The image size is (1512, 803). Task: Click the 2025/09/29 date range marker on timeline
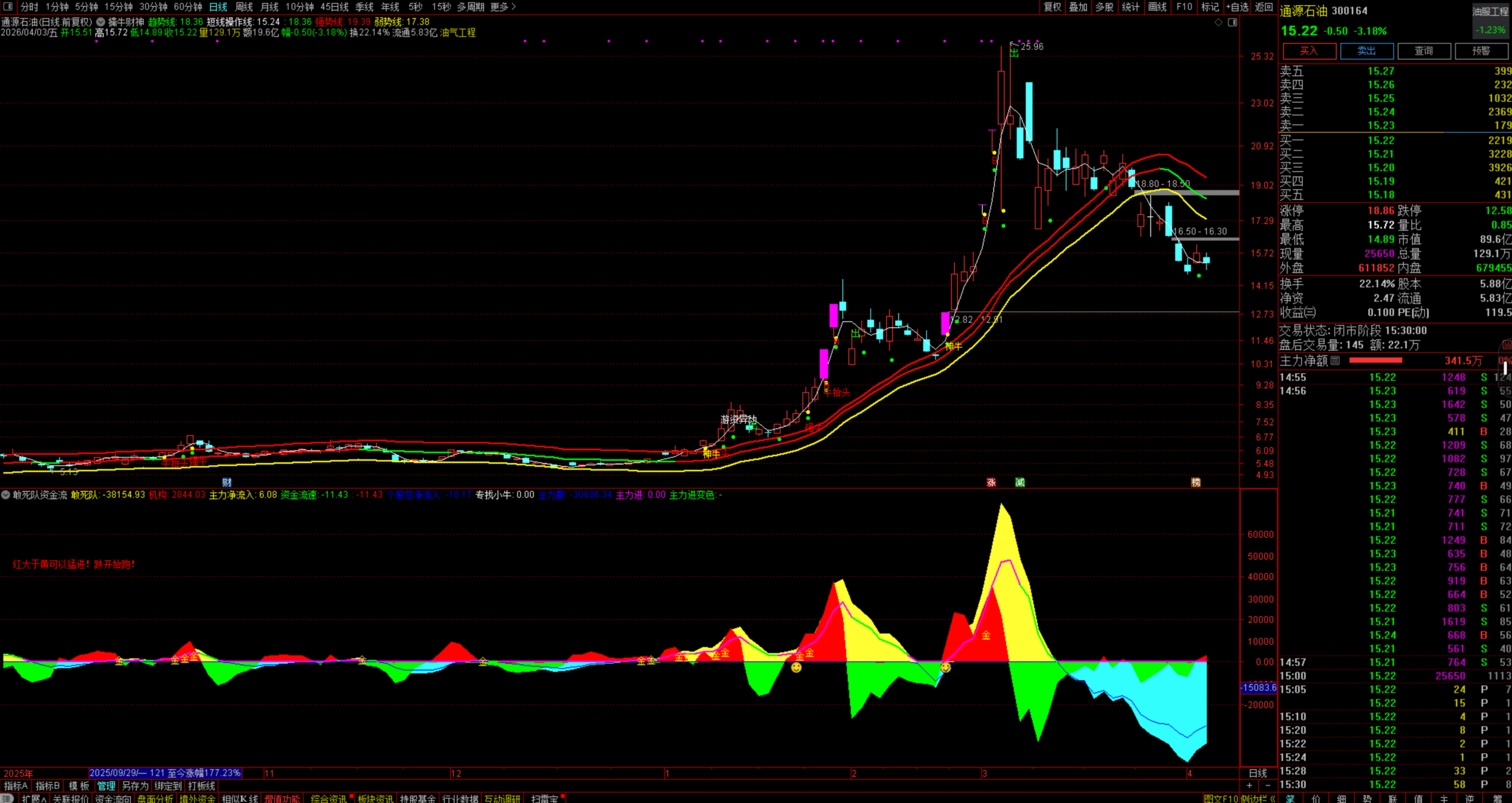coord(165,773)
